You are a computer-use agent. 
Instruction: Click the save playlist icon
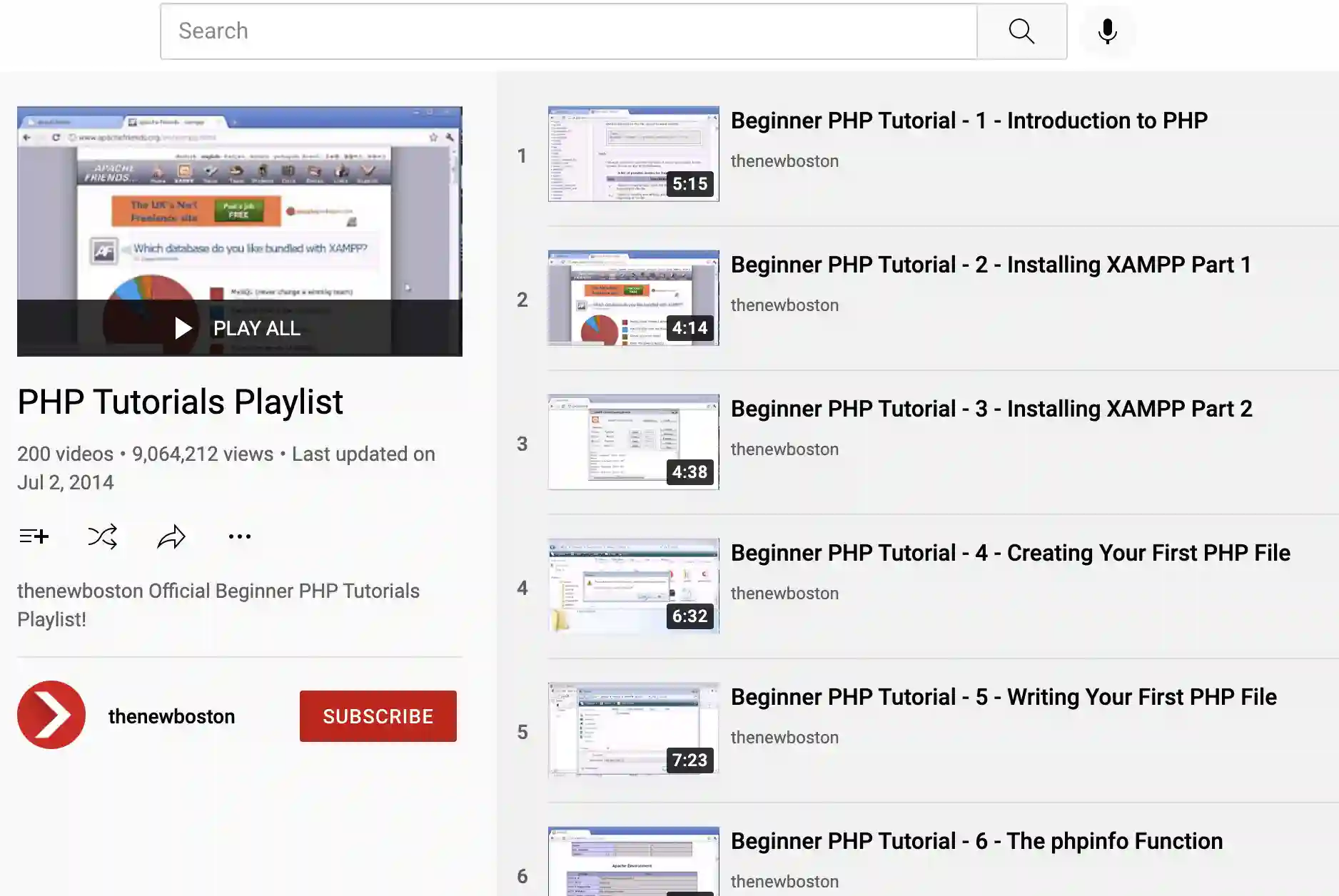(x=34, y=536)
